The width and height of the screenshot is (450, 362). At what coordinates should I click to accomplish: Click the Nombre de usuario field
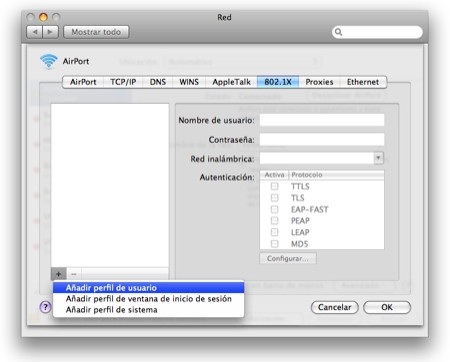(322, 120)
